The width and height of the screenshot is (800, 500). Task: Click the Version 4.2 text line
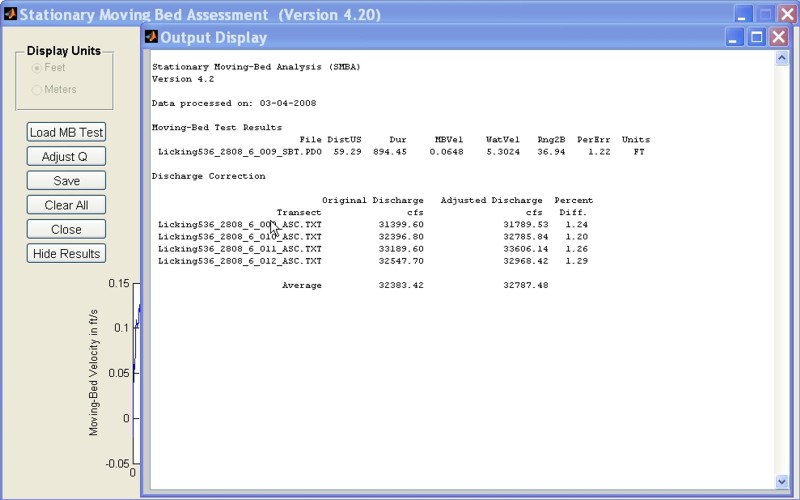(183, 79)
